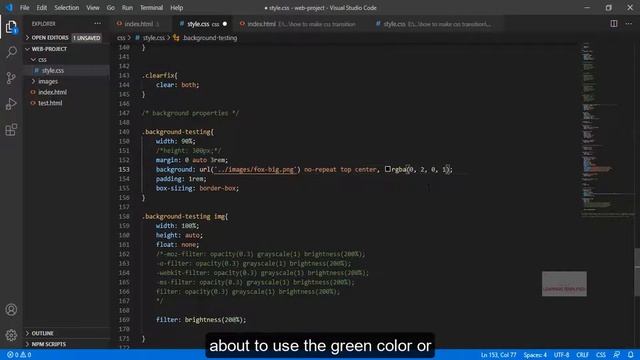The image size is (640, 360).
Task: Open the Explorer view in activity bar
Action: 11,27
